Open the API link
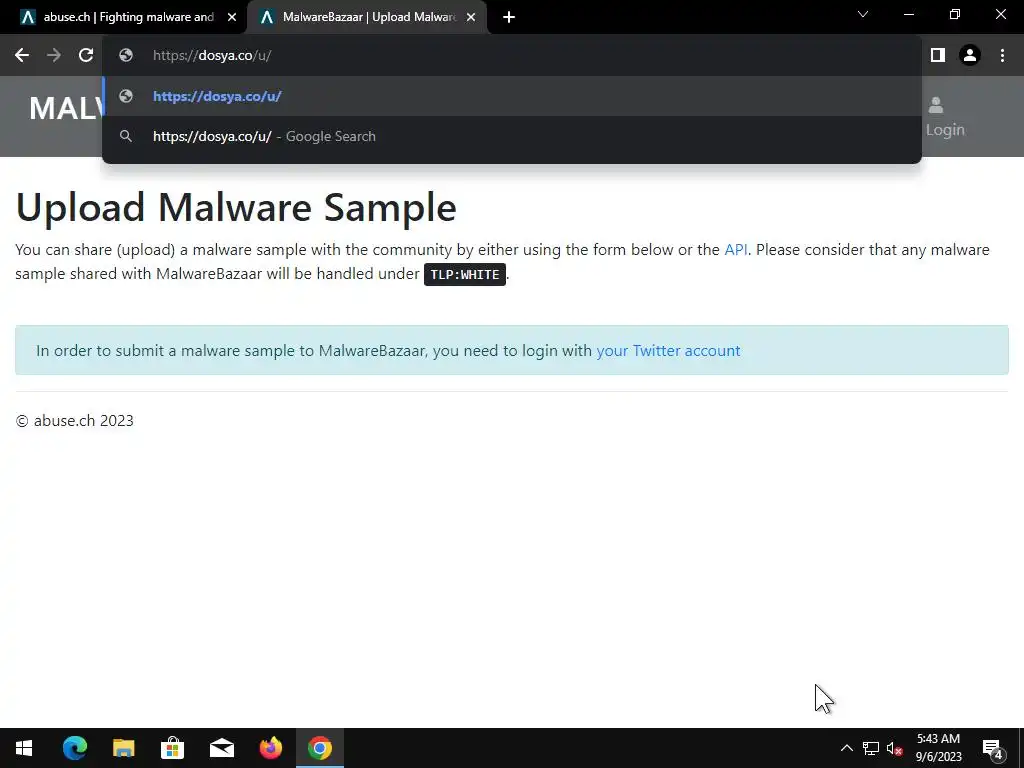 (735, 250)
